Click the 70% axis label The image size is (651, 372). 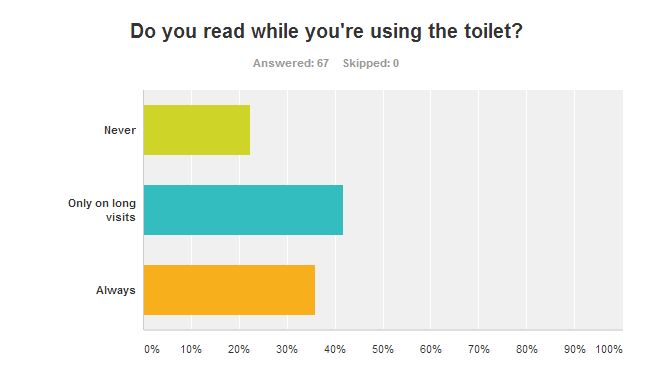pos(479,349)
